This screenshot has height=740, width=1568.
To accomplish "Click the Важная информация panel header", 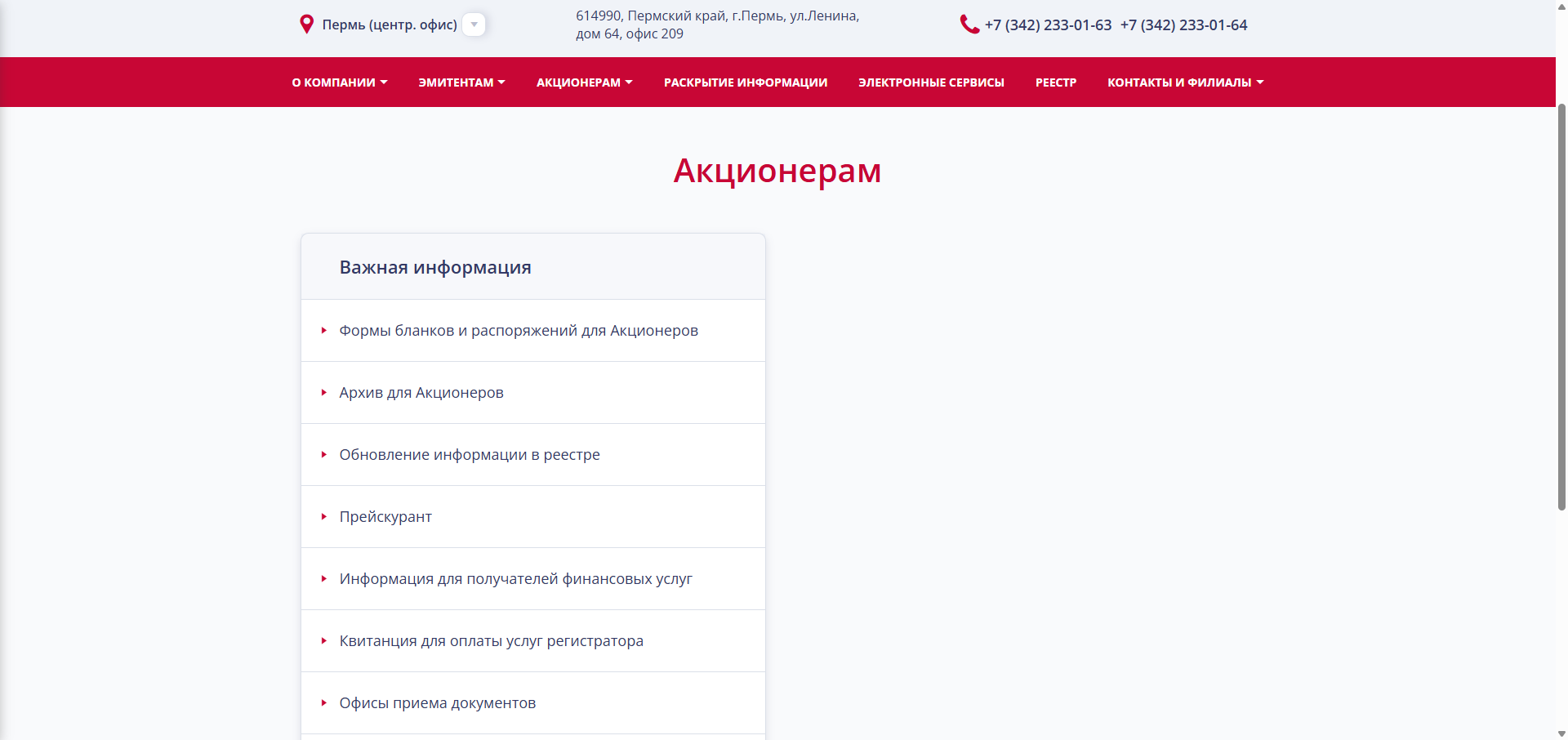I will (533, 267).
